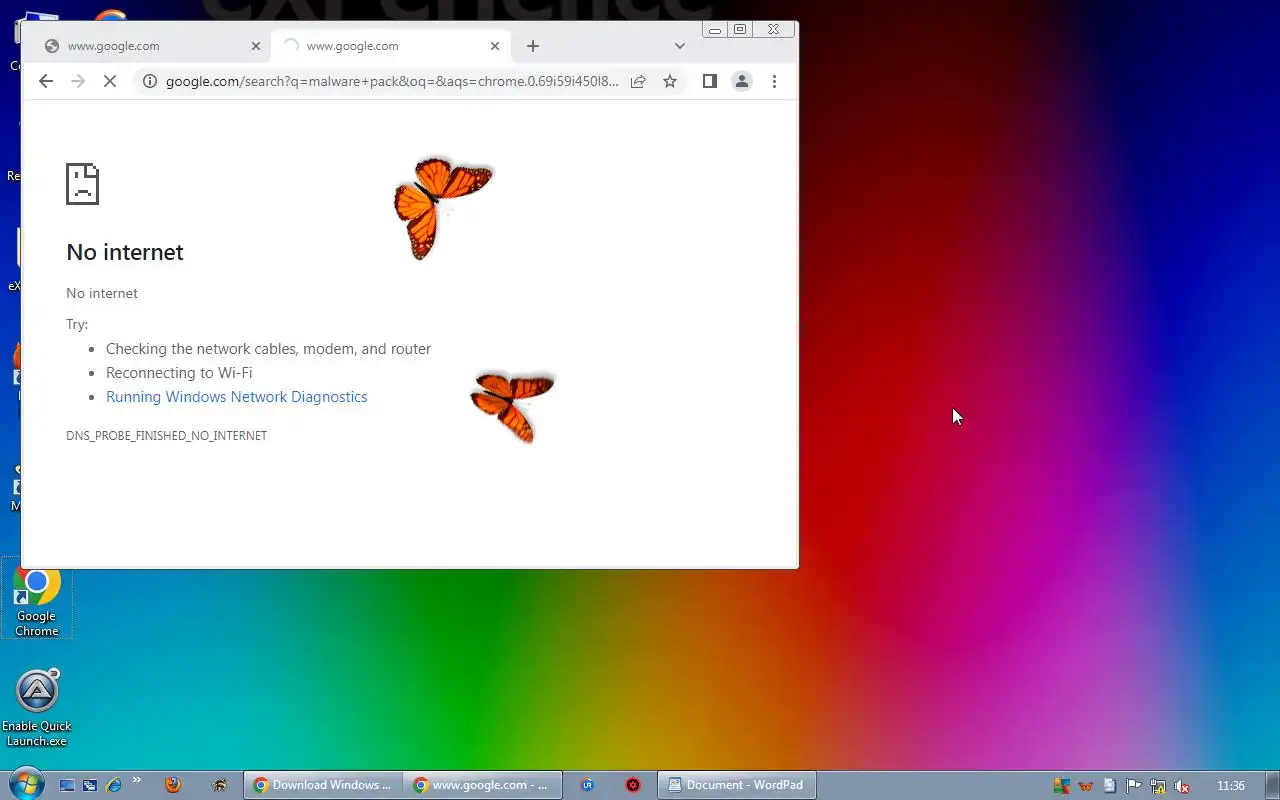
Task: Open the Google Chrome desktop shortcut
Action: (x=37, y=600)
